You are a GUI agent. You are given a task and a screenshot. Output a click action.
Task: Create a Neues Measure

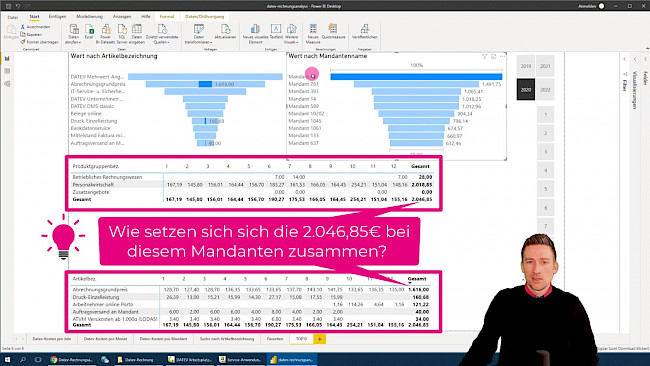[x=313, y=34]
